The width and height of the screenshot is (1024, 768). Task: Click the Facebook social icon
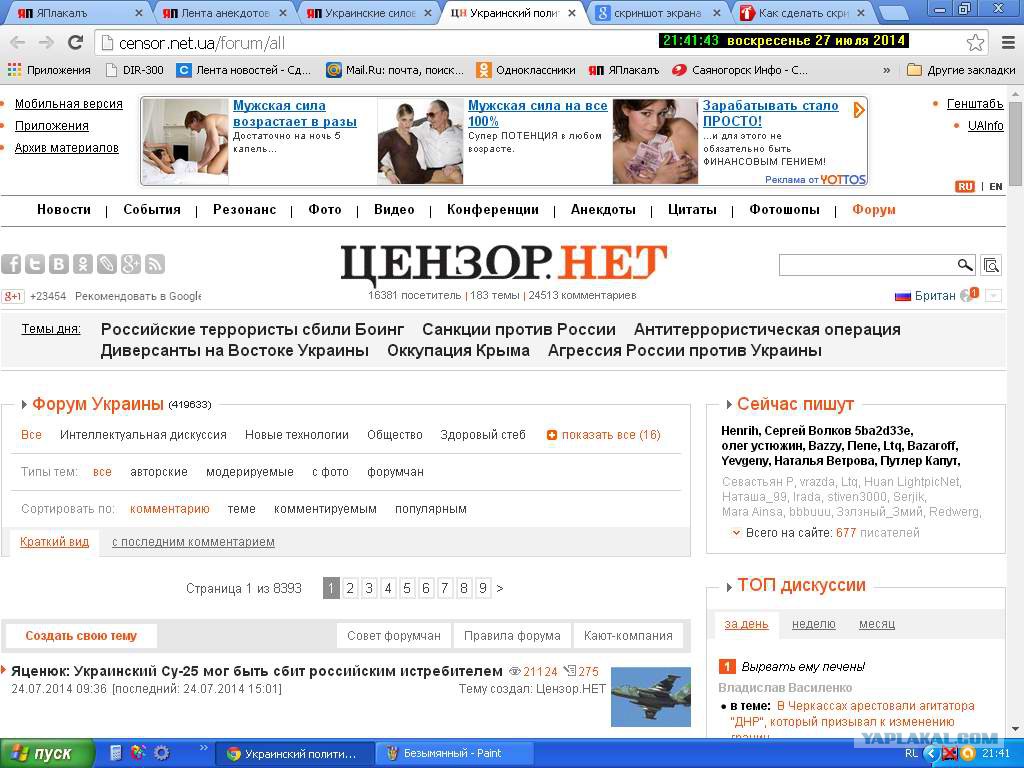pos(11,264)
